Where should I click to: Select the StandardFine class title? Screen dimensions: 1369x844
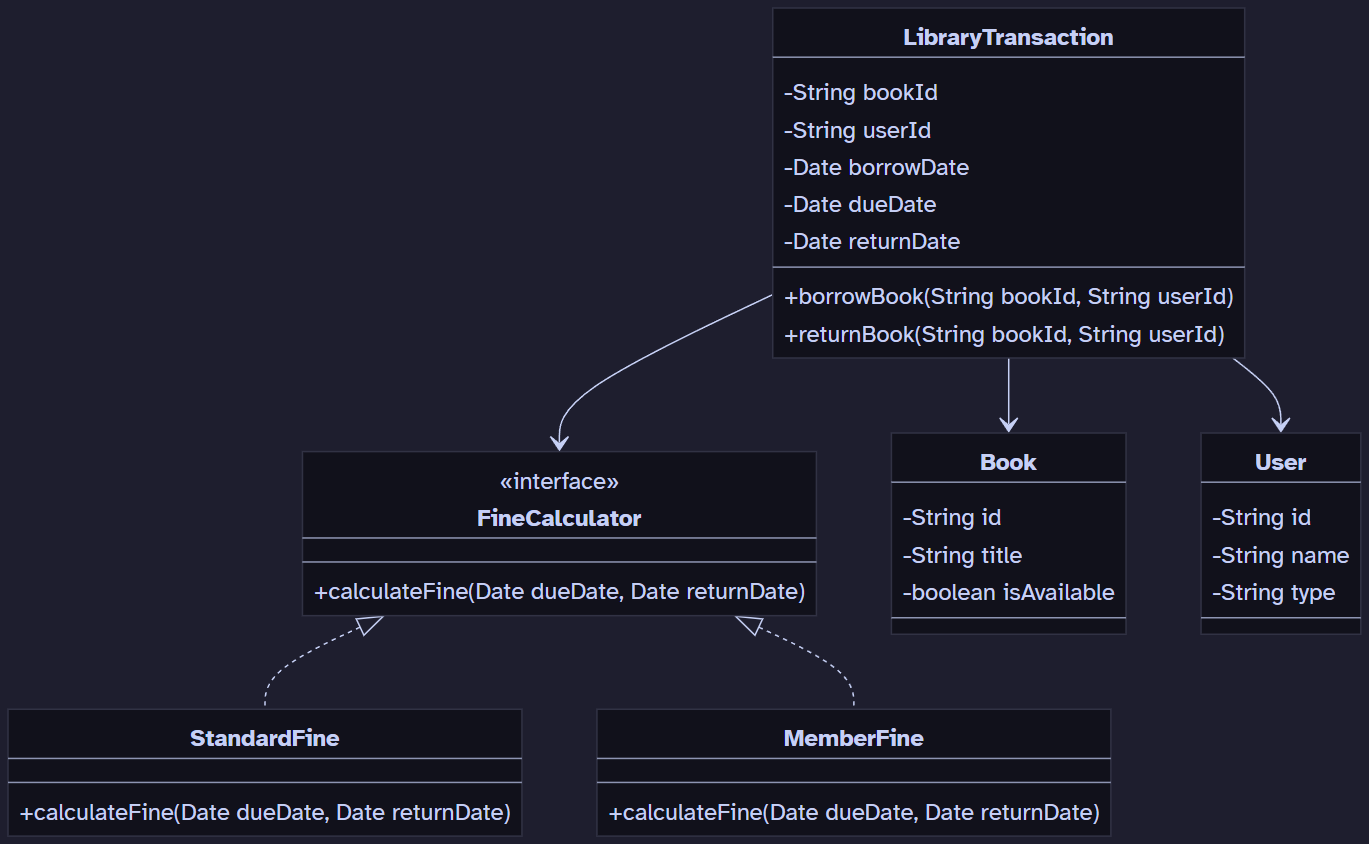264,738
